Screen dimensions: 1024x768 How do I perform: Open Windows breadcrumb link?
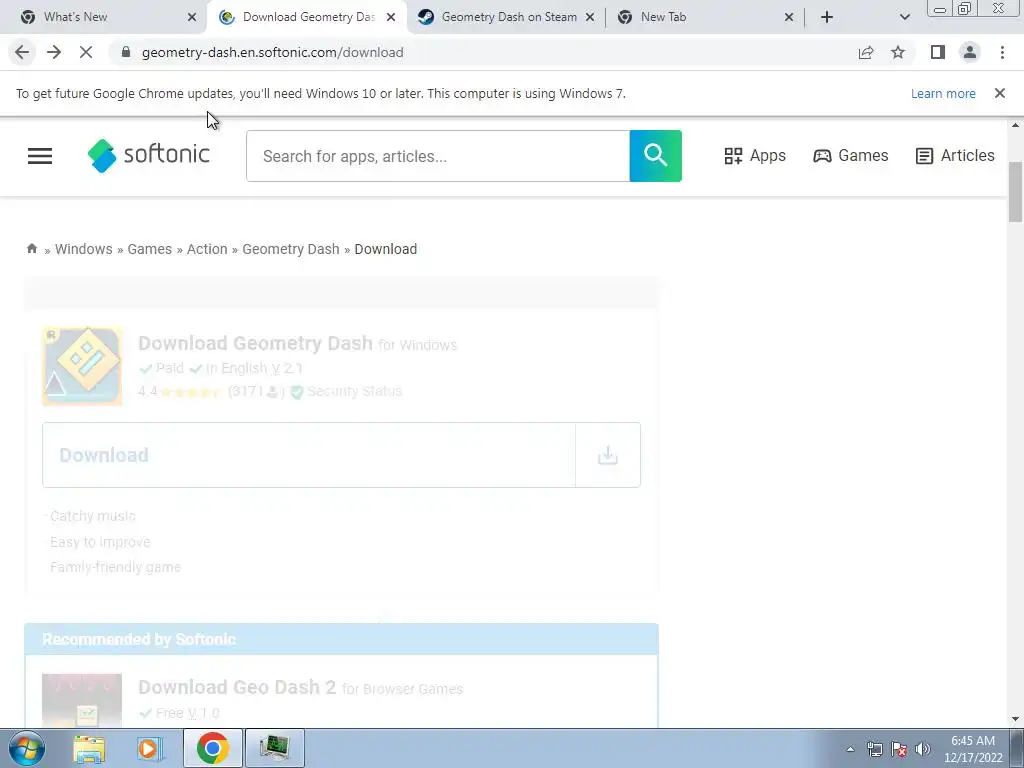(84, 249)
